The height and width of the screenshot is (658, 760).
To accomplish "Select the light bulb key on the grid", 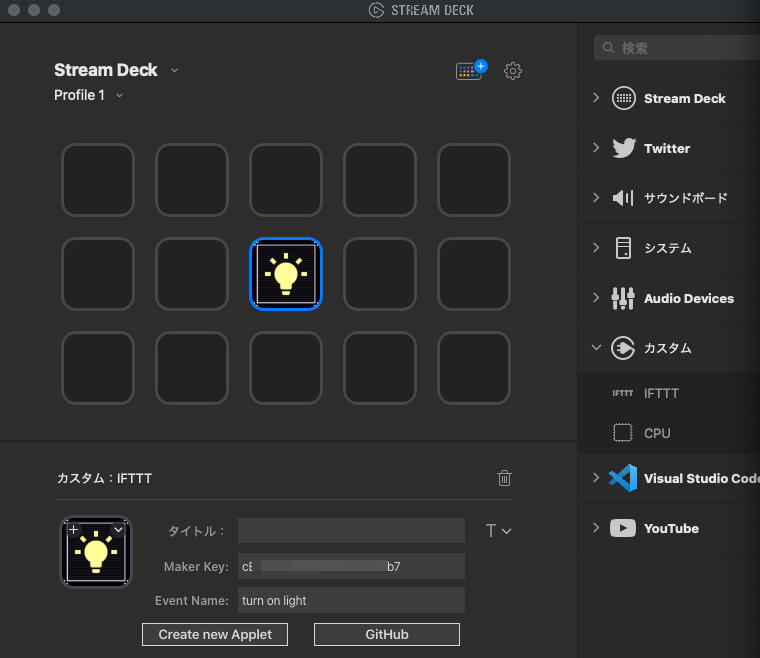I will [x=286, y=274].
